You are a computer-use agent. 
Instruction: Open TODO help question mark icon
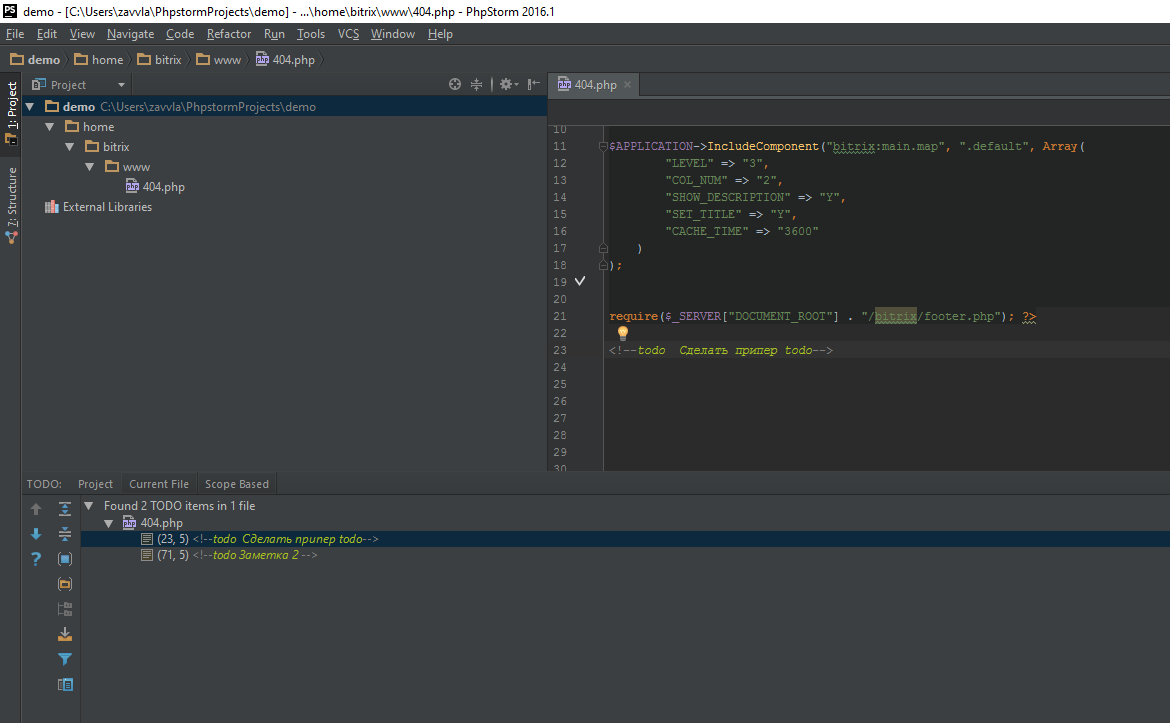click(36, 559)
